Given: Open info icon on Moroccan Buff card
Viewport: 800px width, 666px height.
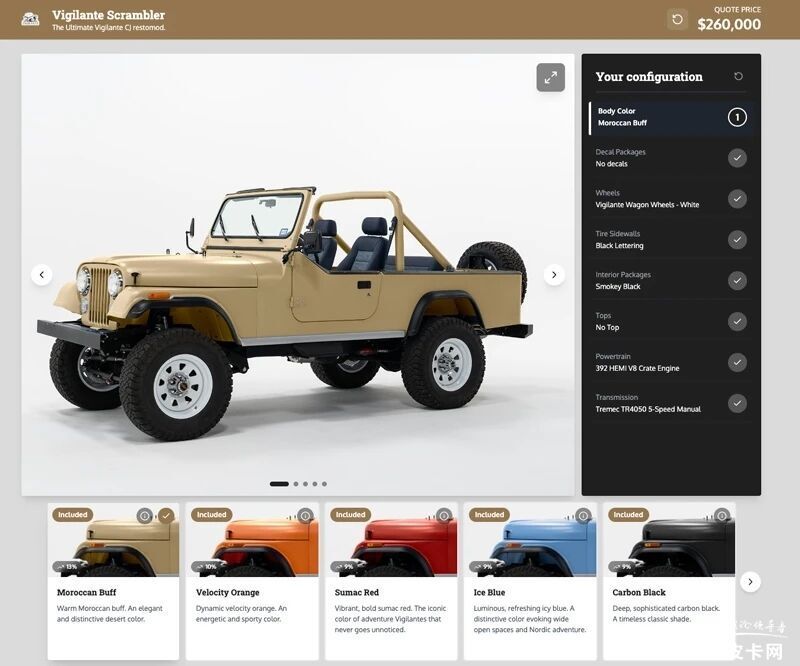Looking at the screenshot, I should click(144, 515).
